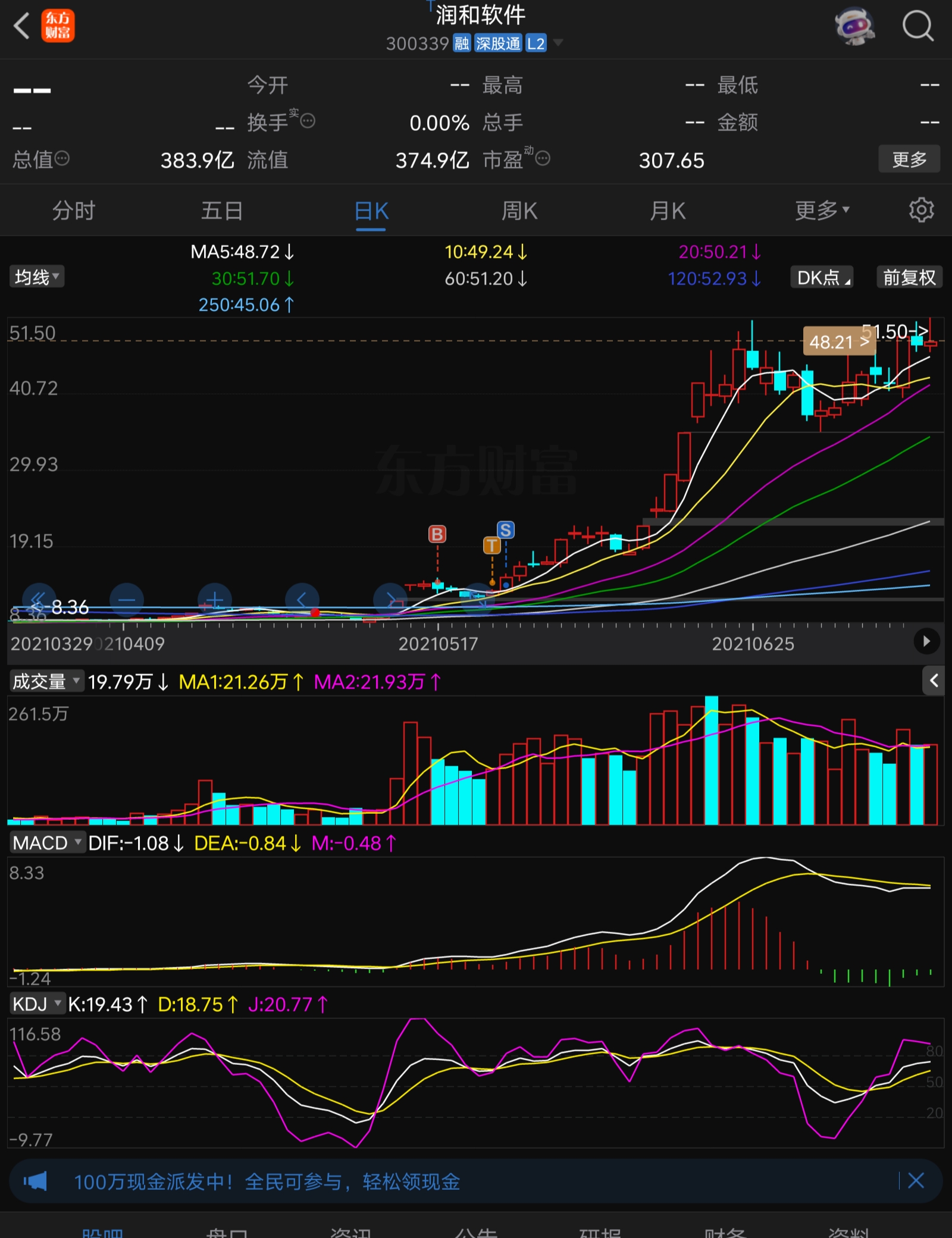
Task: Shift chart left with single left arrow
Action: pyautogui.click(x=302, y=600)
